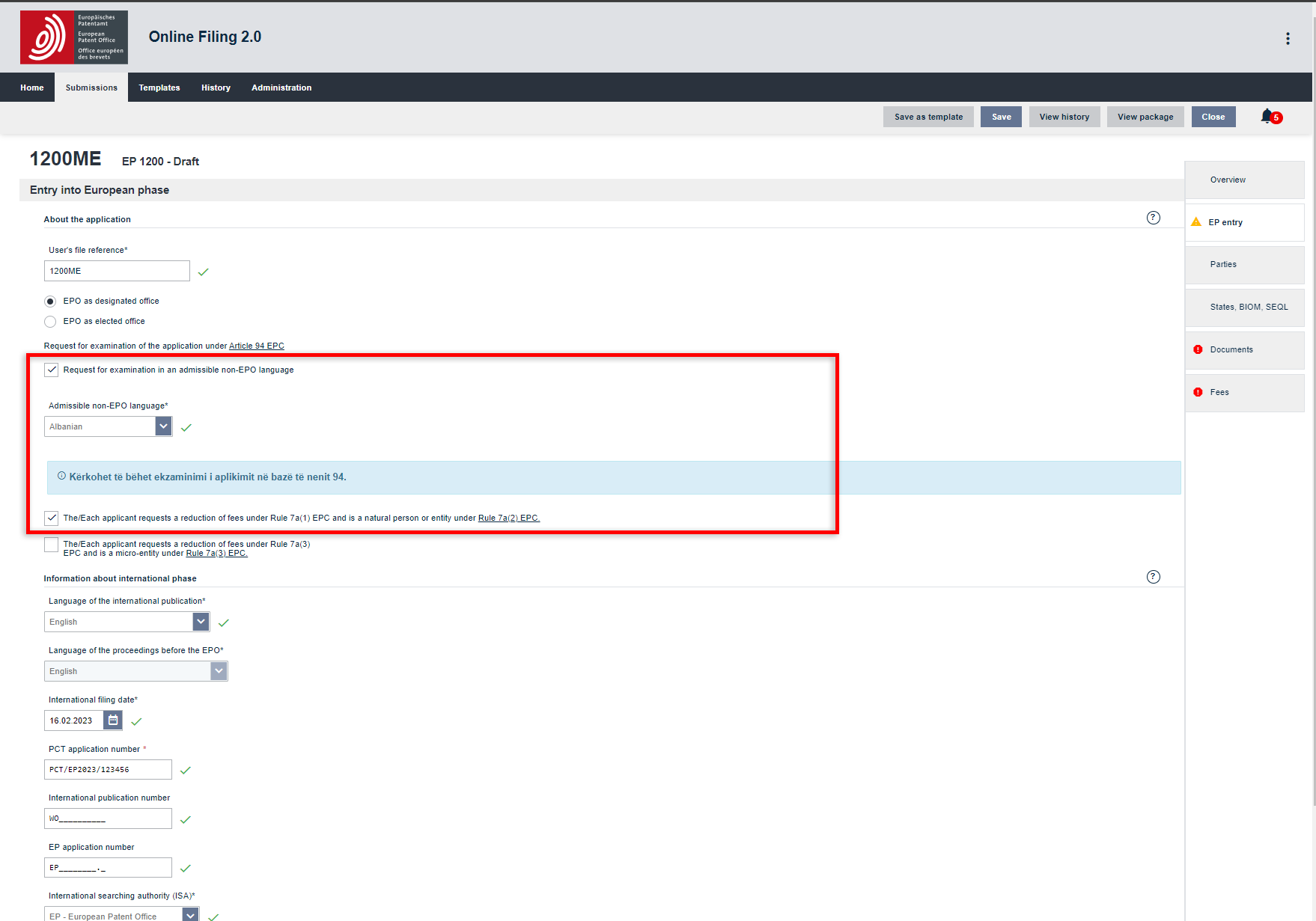Click Save as template button
The height and width of the screenshot is (921, 1316).
coord(928,117)
